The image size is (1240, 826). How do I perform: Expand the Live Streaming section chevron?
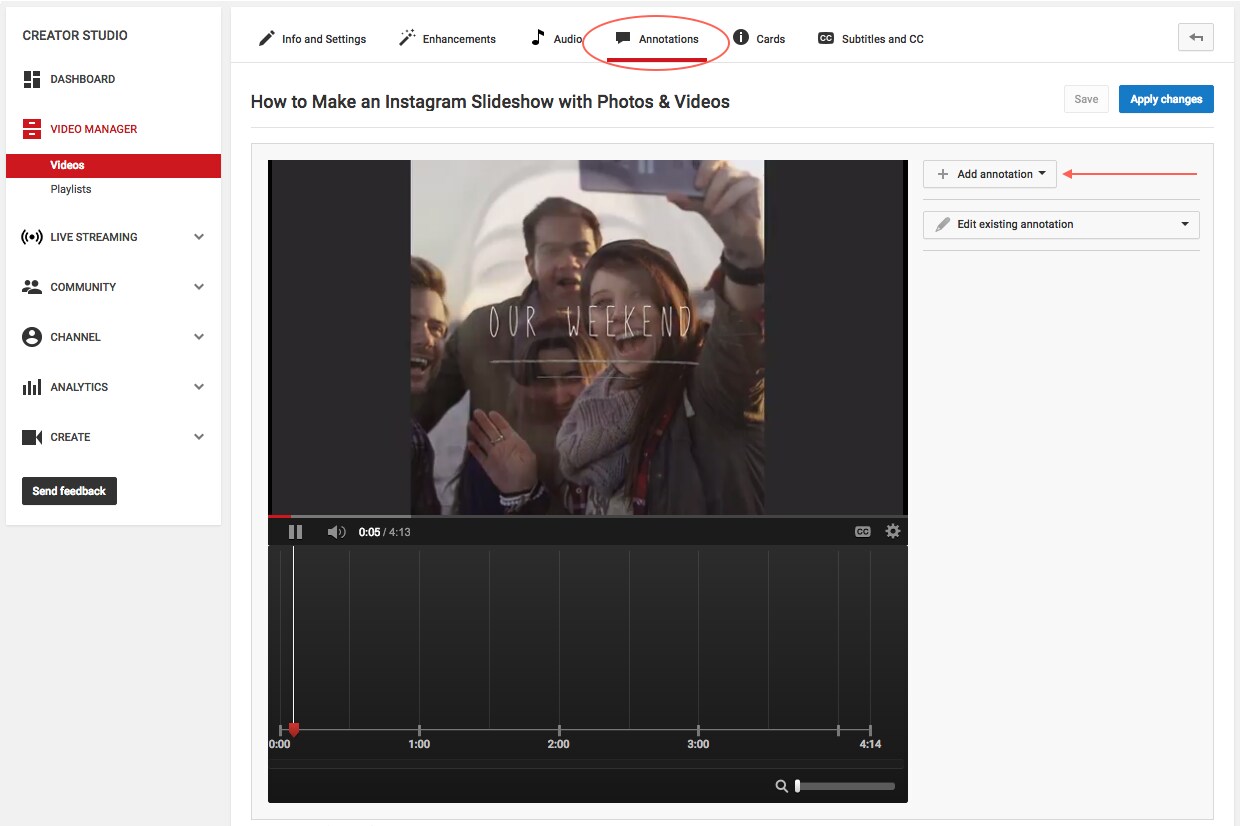coord(199,237)
